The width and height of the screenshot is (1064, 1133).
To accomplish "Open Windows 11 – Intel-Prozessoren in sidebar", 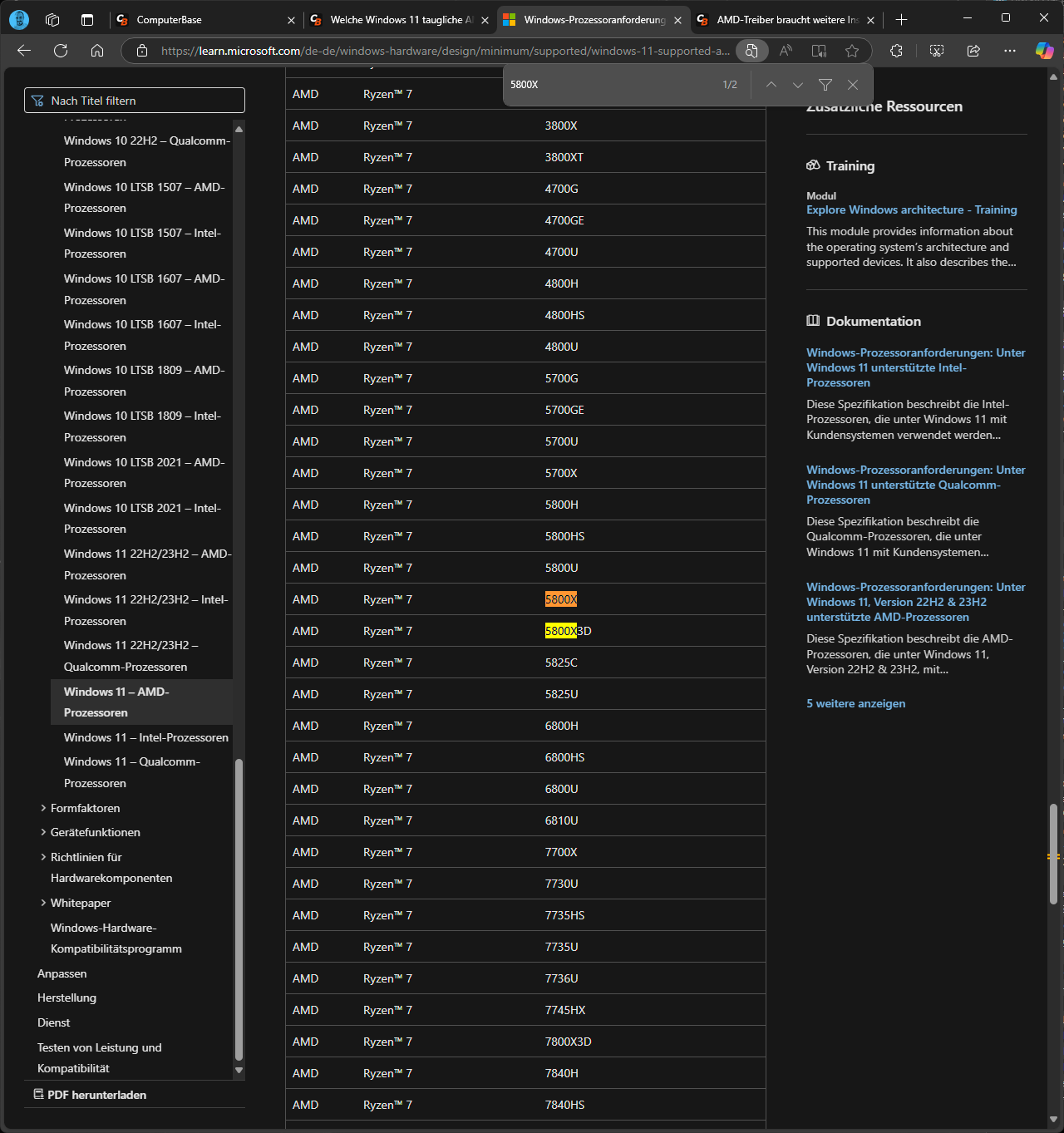I will (x=146, y=737).
